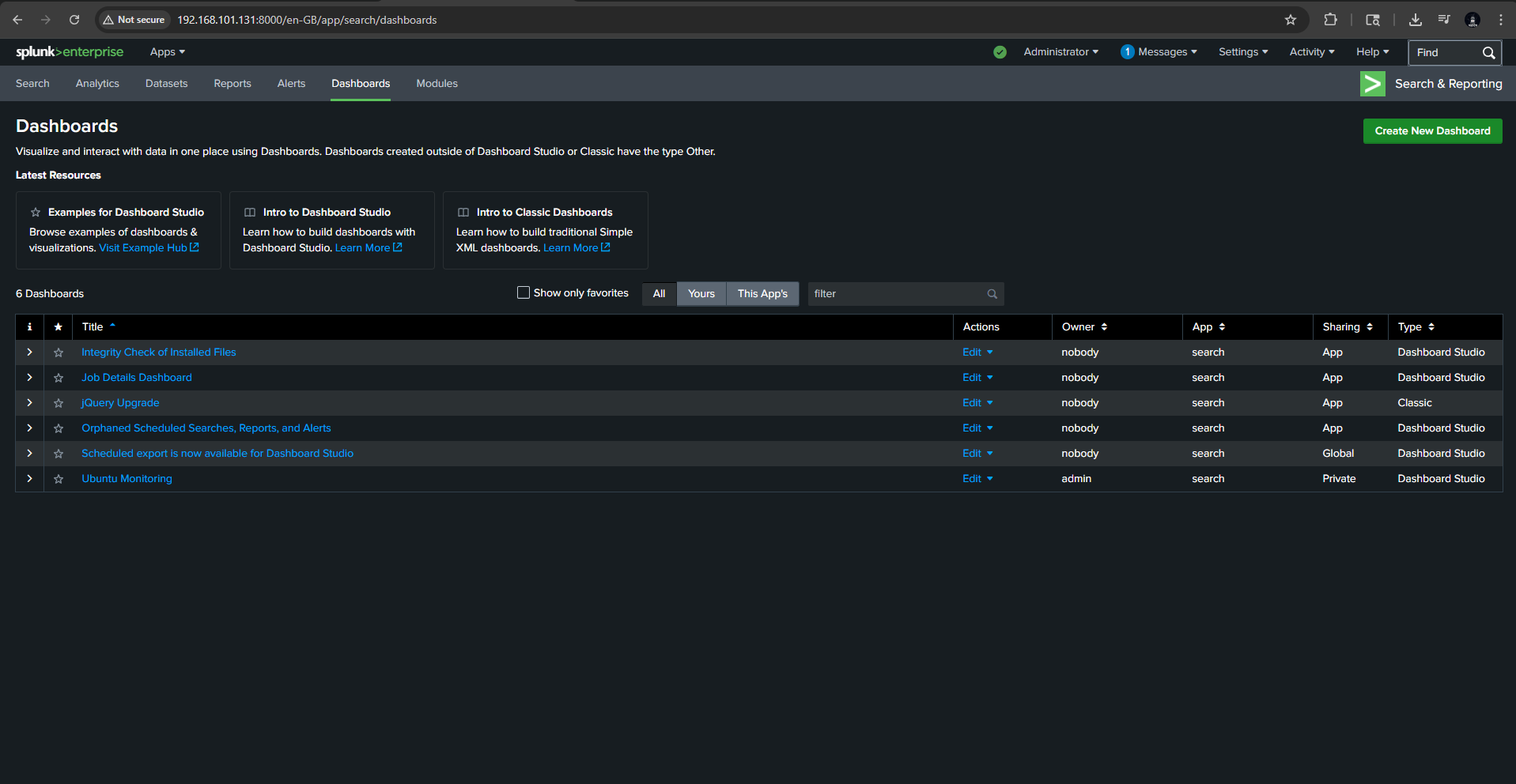The width and height of the screenshot is (1516, 784).
Task: Reload the page with browser refresh icon
Action: (x=74, y=20)
